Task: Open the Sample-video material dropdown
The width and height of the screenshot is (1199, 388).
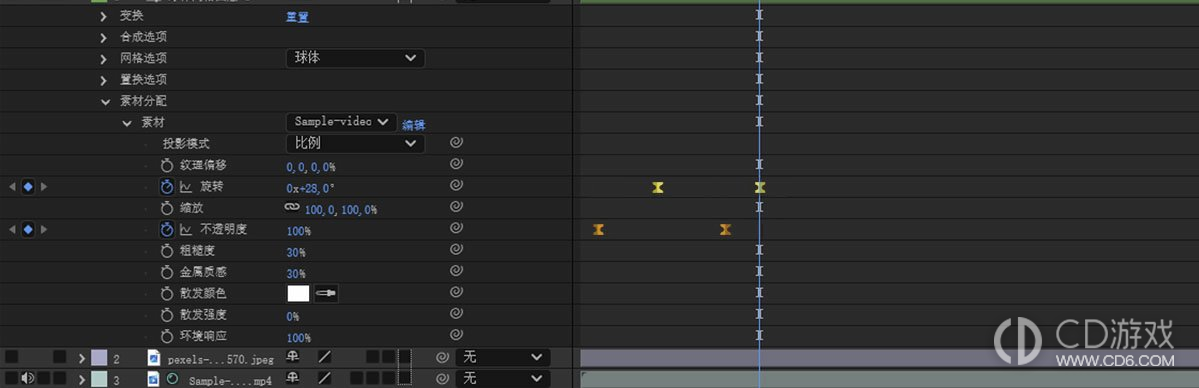Action: (x=342, y=122)
